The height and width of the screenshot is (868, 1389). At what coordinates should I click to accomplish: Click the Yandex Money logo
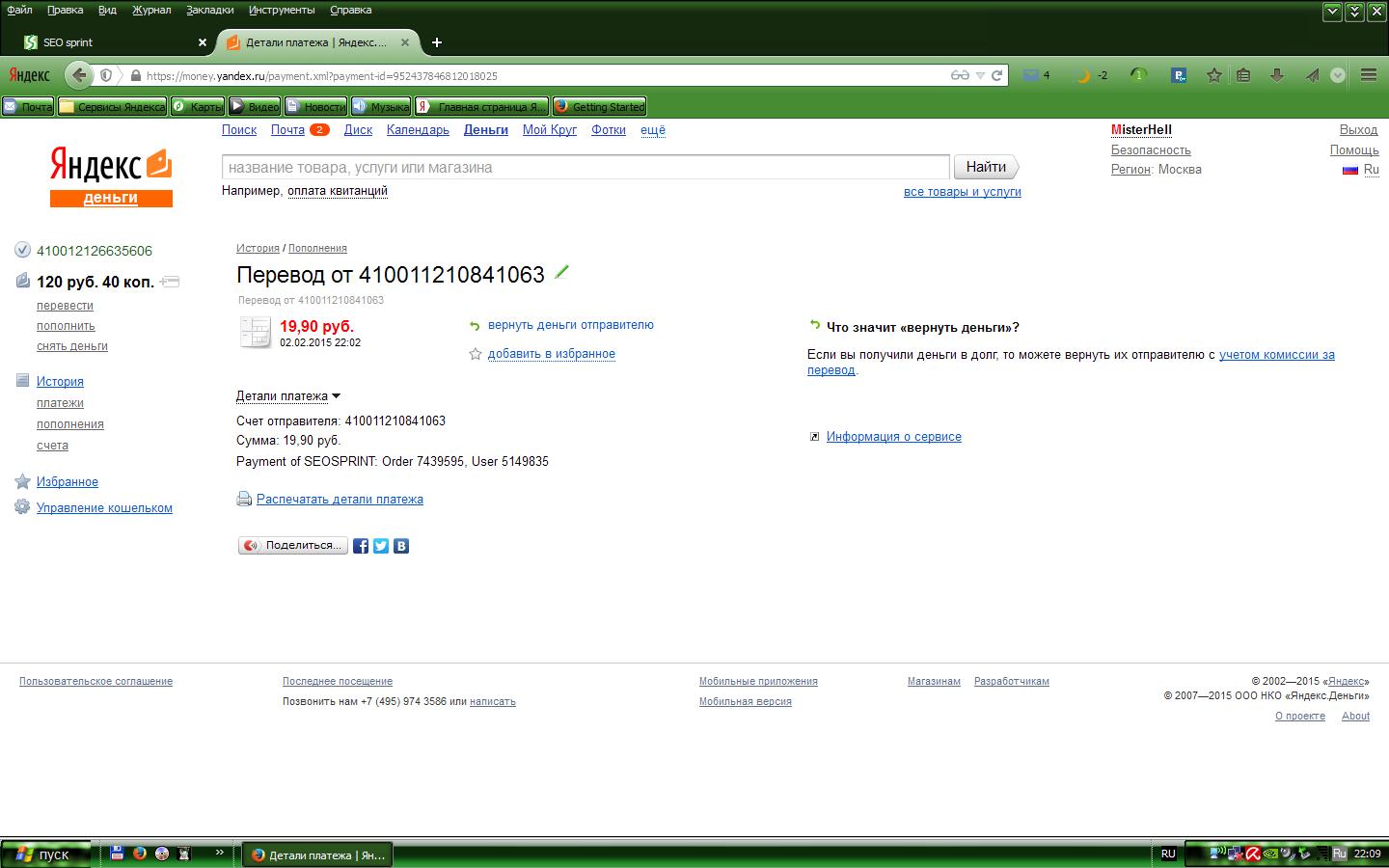point(111,176)
